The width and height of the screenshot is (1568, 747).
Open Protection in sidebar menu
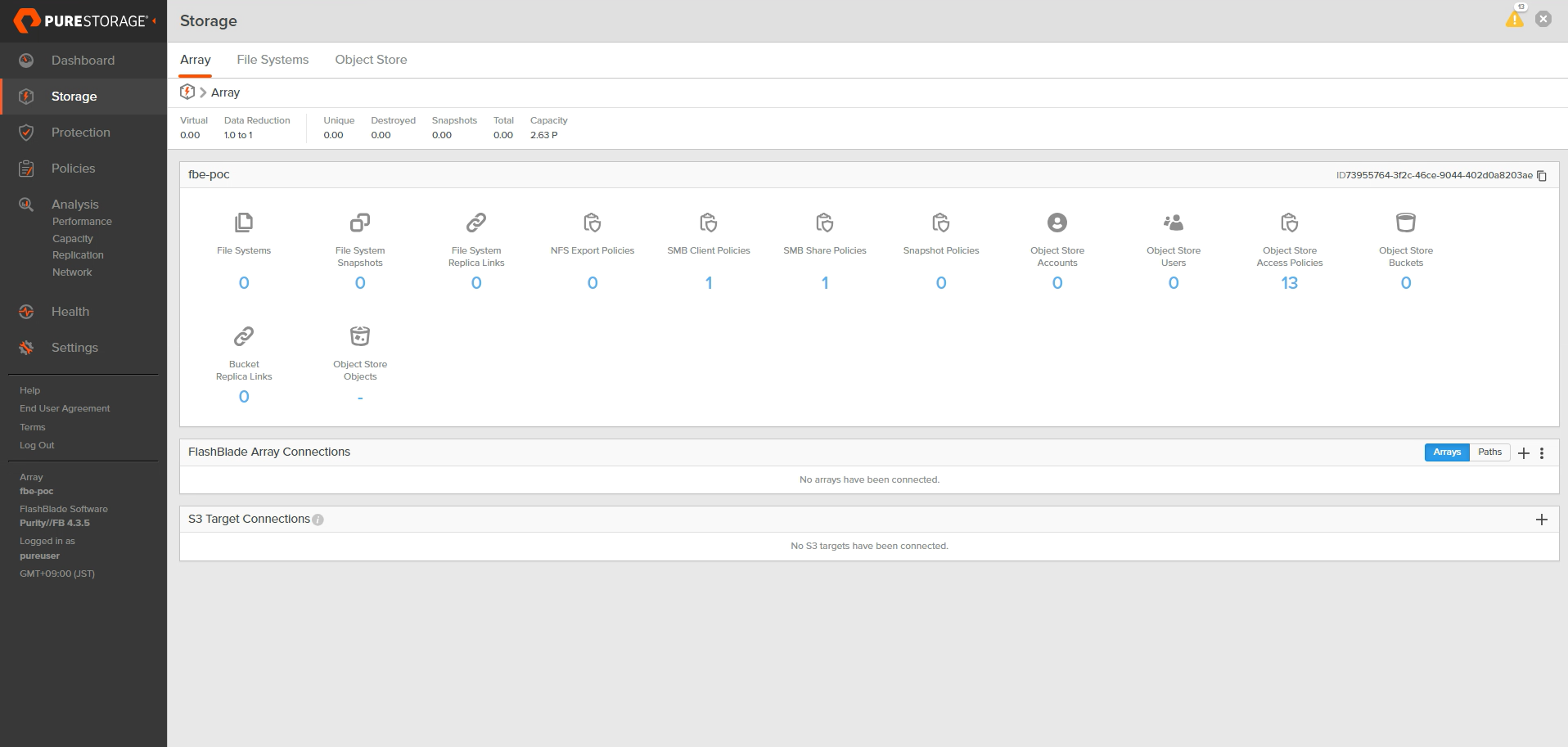point(80,133)
